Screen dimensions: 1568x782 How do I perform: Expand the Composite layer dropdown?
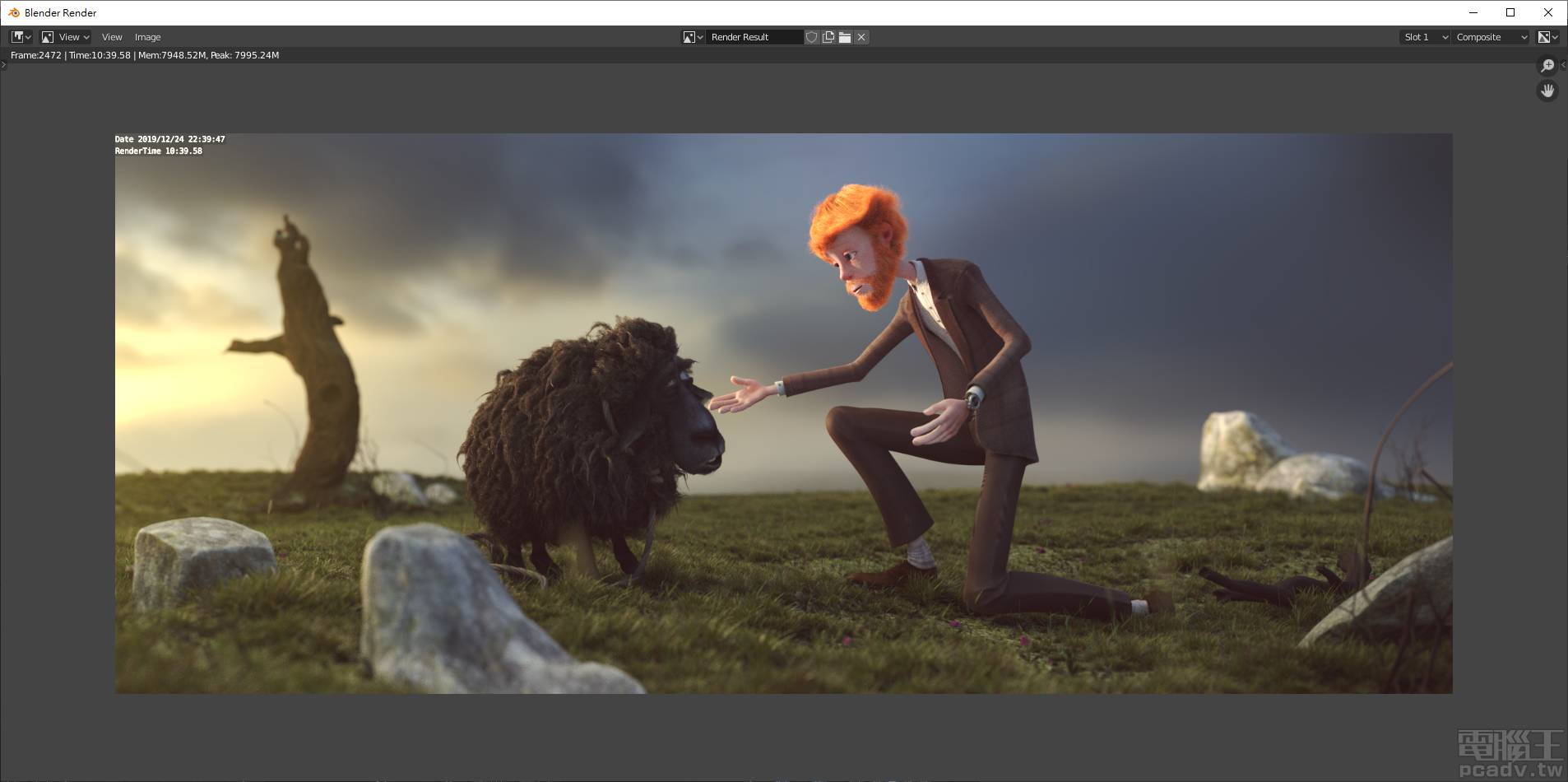(x=1491, y=37)
